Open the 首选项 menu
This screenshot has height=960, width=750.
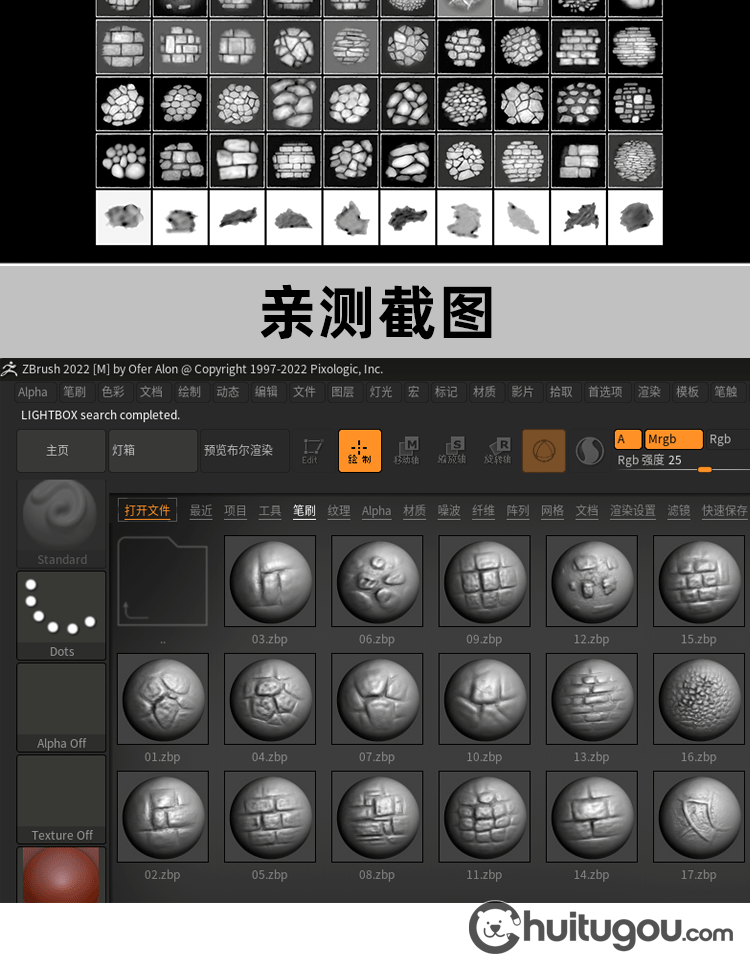coord(605,392)
